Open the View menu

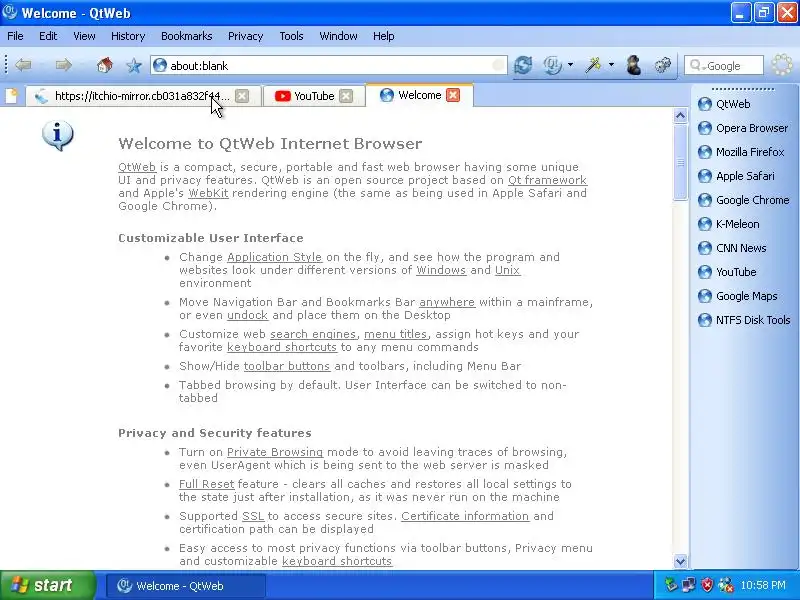(84, 36)
